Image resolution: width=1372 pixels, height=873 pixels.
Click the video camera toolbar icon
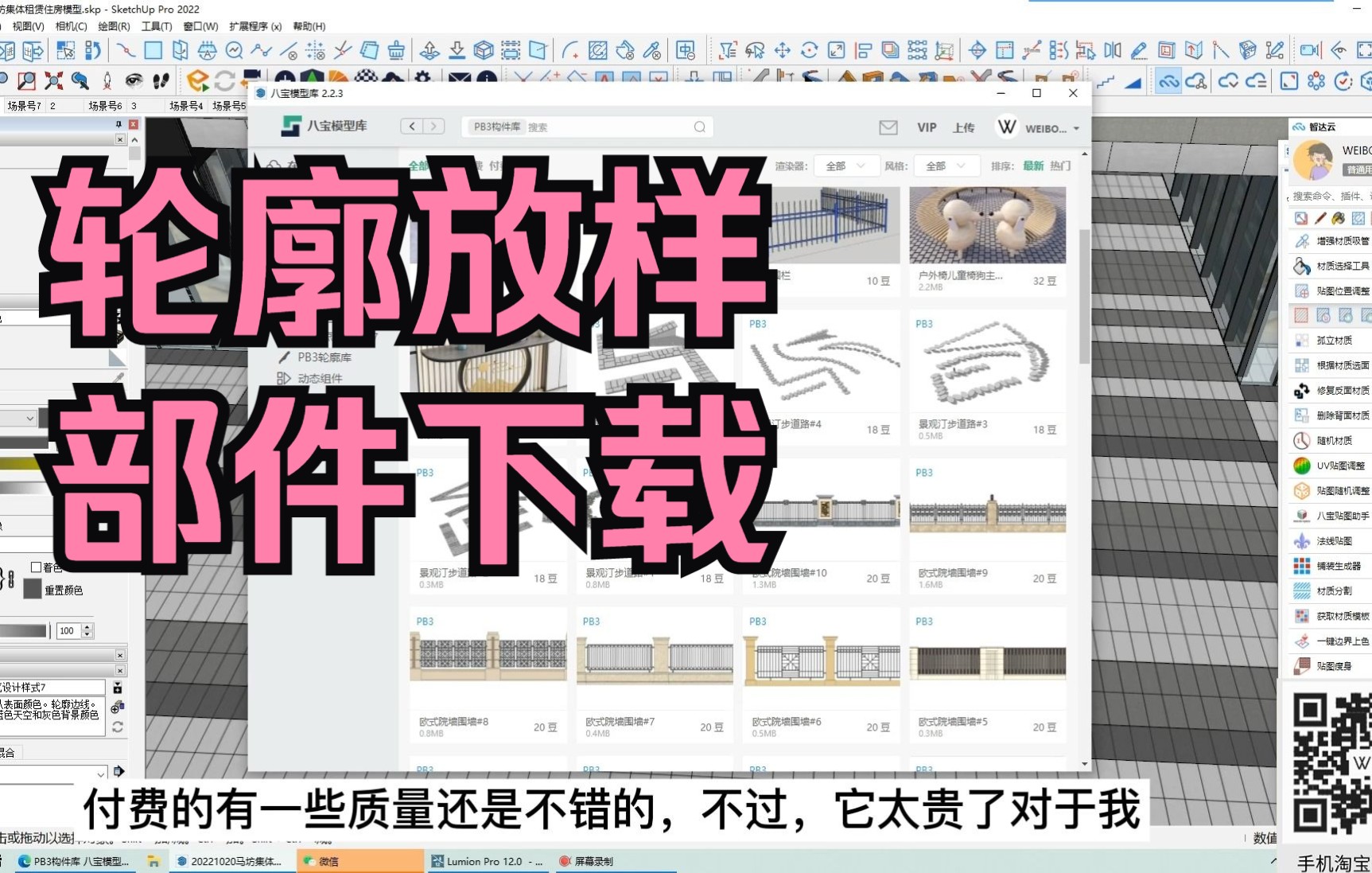click(1309, 51)
